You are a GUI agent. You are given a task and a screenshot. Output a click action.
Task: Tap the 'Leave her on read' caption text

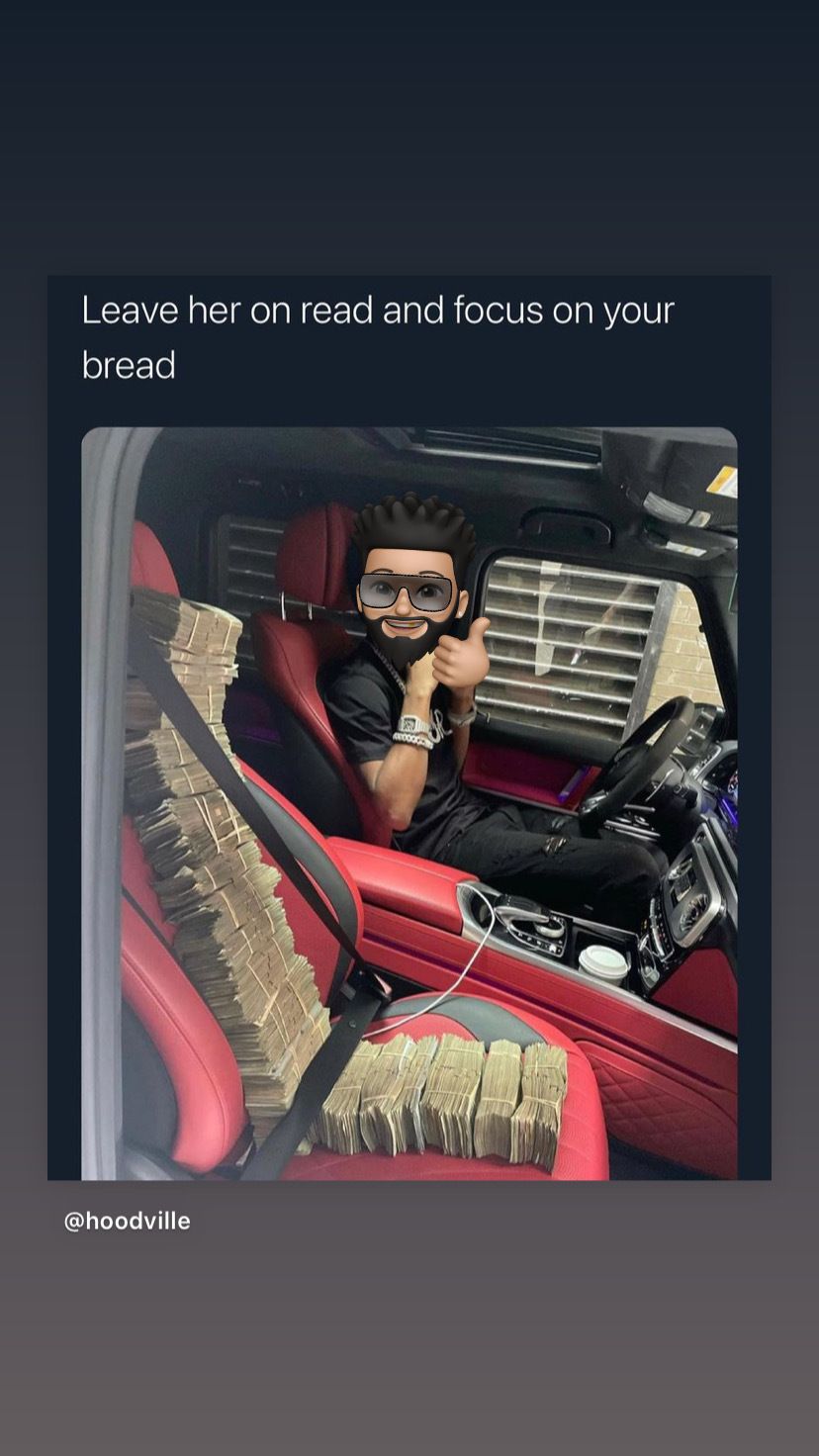(x=377, y=337)
